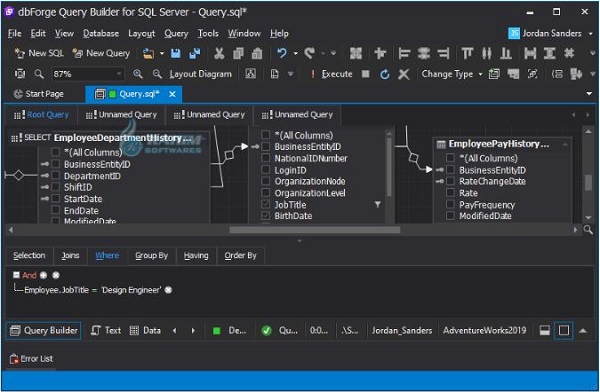Open the Jordan Sanders account dropdown
Screen dimensions: 600x392
tap(551, 33)
